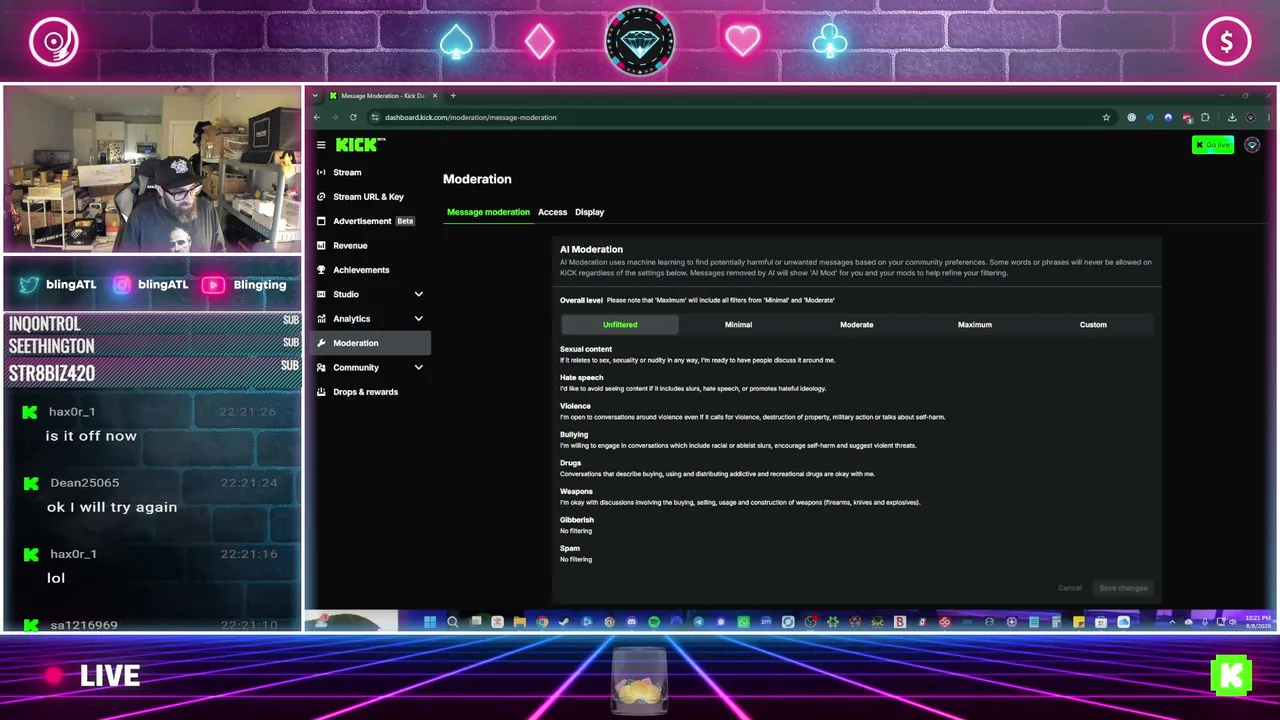Open a new browser tab
The height and width of the screenshot is (720, 1280).
pyautogui.click(x=453, y=96)
